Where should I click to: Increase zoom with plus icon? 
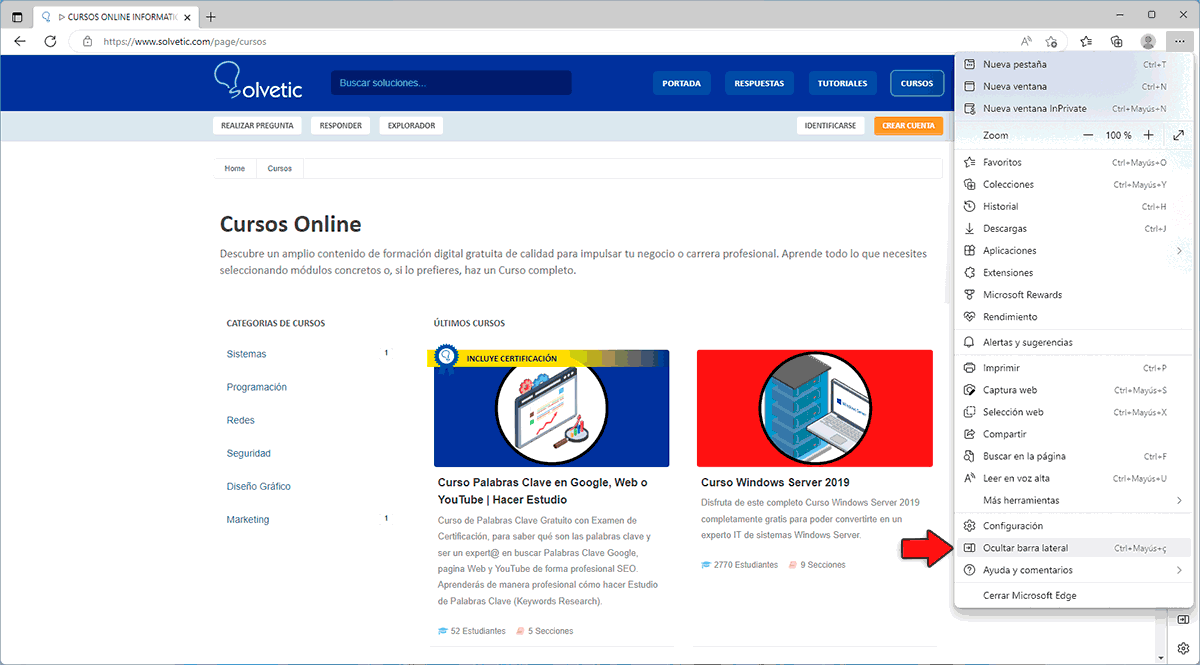[1149, 135]
